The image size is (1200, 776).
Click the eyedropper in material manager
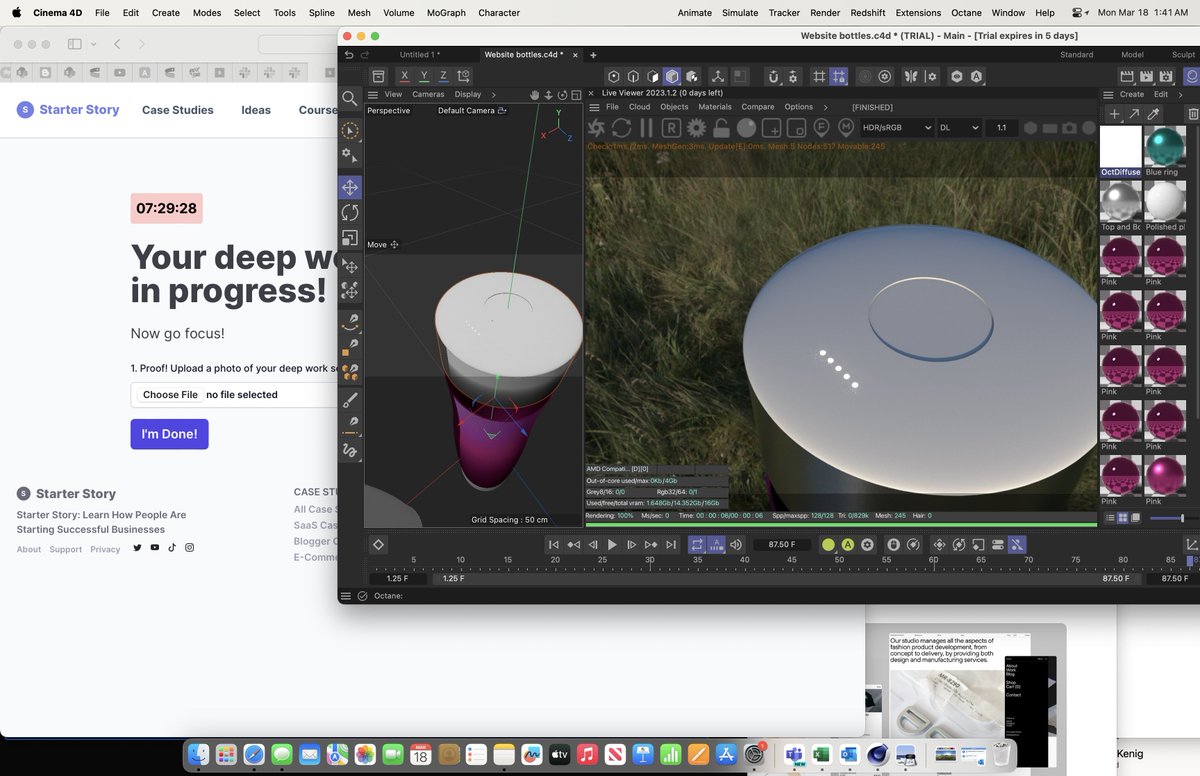[1153, 115]
